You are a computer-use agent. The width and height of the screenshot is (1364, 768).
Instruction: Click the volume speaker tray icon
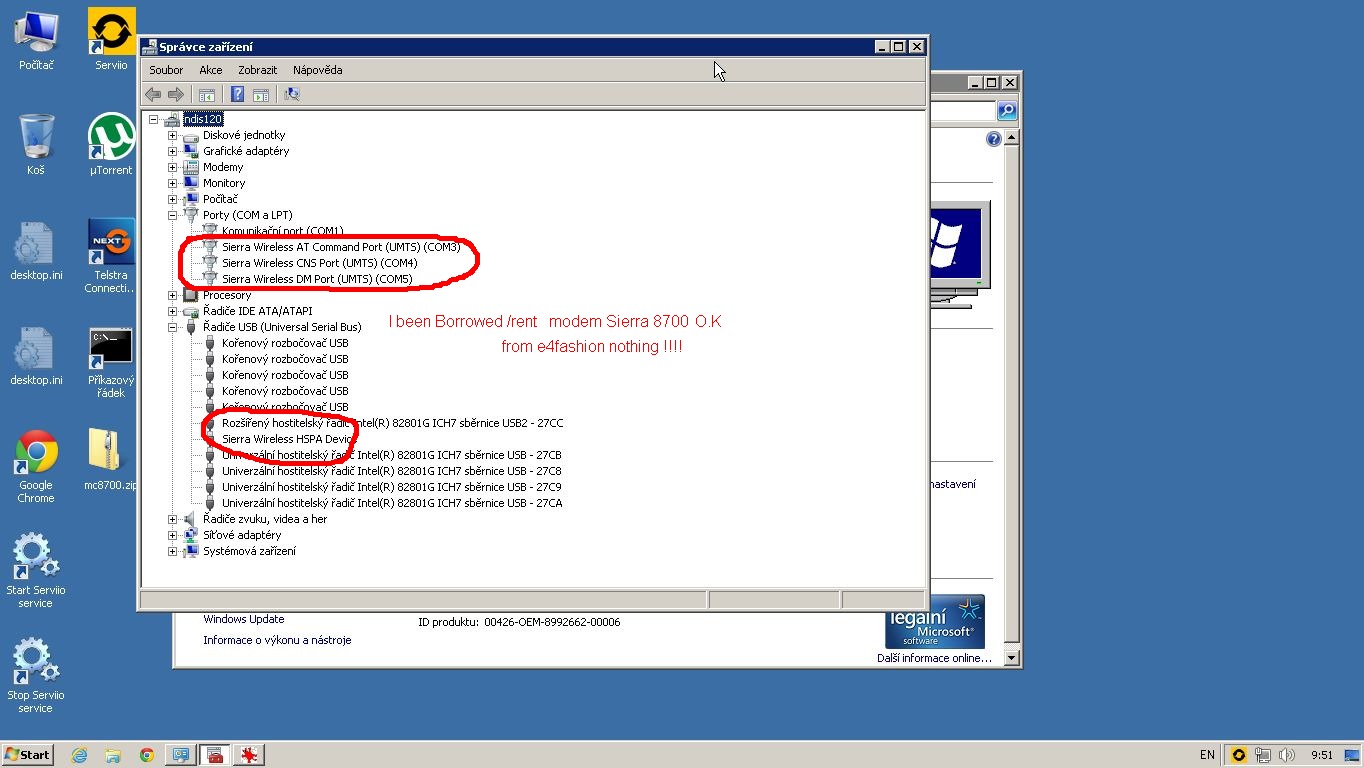click(1286, 755)
